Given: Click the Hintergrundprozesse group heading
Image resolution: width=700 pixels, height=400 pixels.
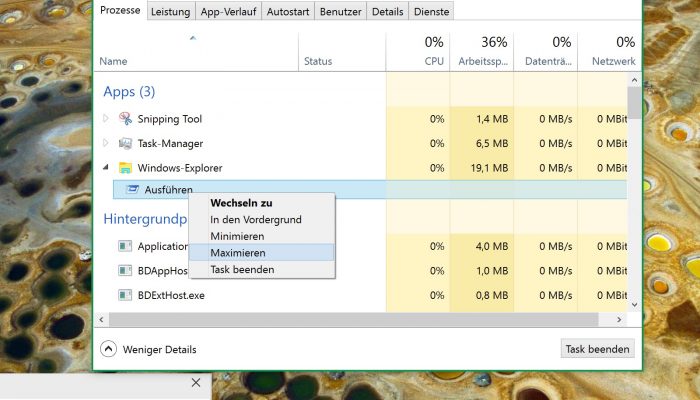Looking at the screenshot, I should 145,219.
